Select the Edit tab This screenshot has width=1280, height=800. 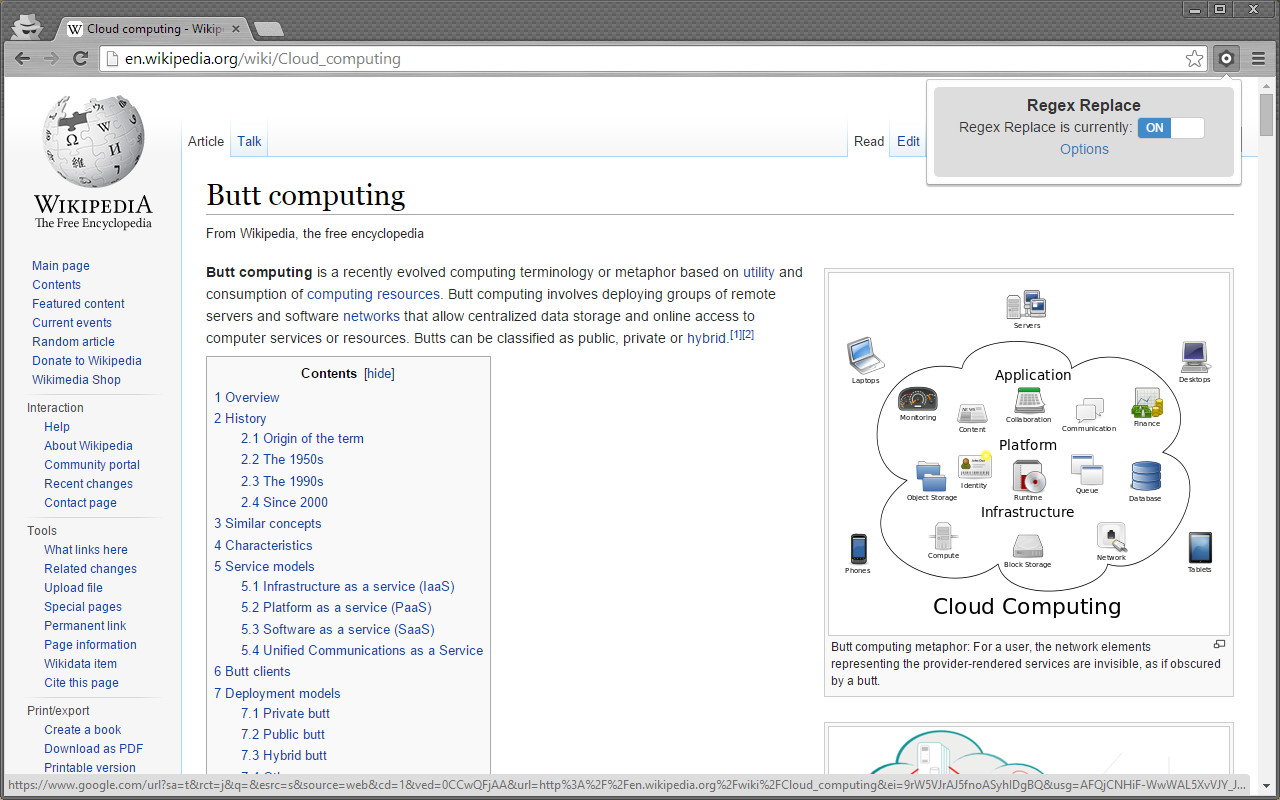(x=908, y=141)
